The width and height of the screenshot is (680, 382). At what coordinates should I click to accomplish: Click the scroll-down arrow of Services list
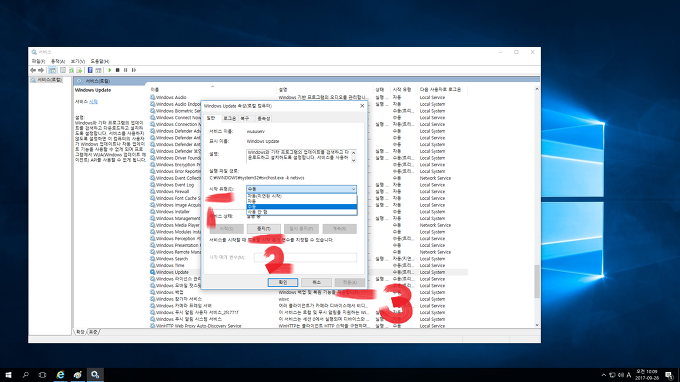537,325
